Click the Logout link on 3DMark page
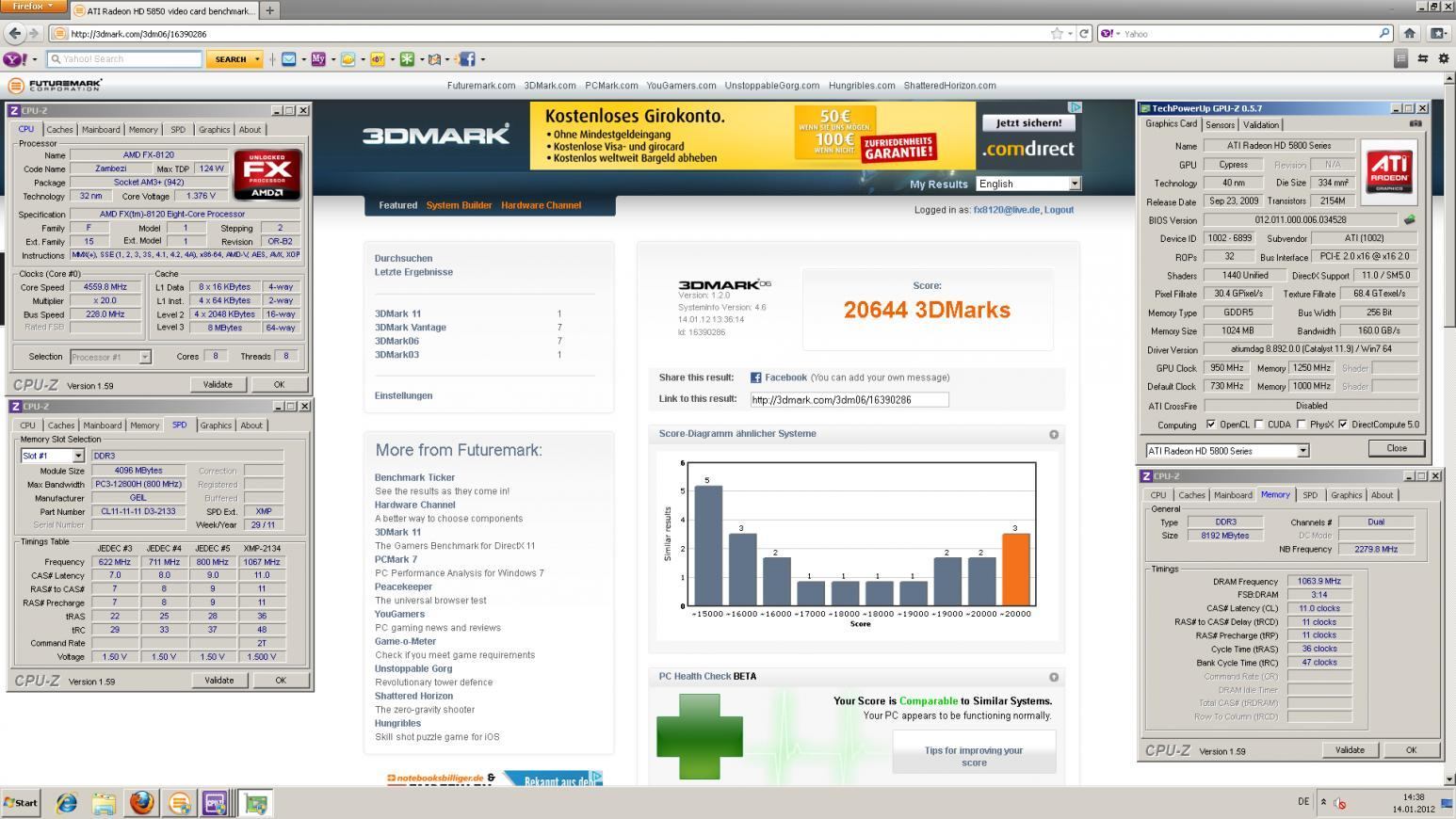Screen dimensions: 1456x819 point(1059,210)
